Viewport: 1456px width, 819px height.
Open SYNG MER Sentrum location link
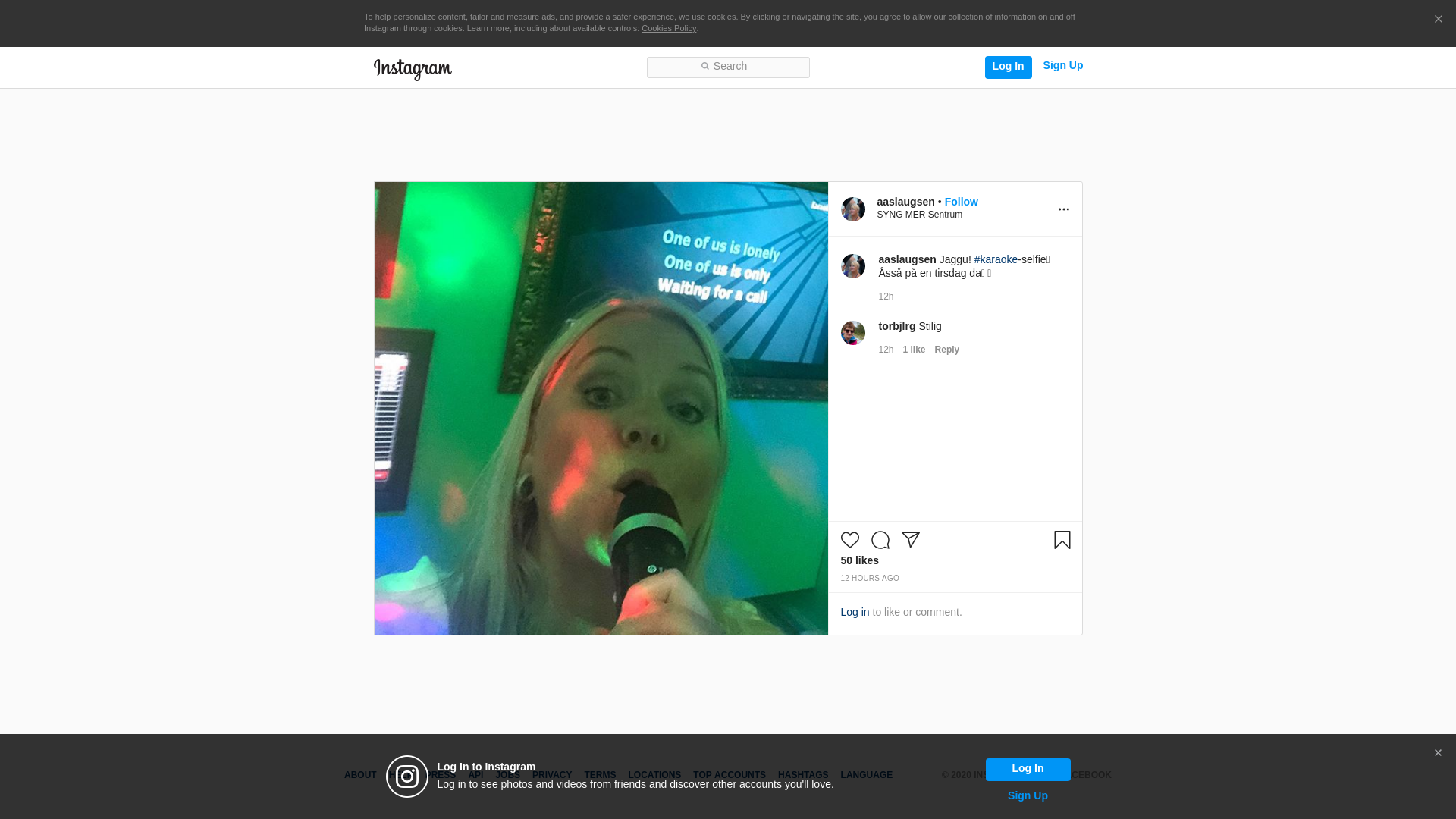click(920, 215)
